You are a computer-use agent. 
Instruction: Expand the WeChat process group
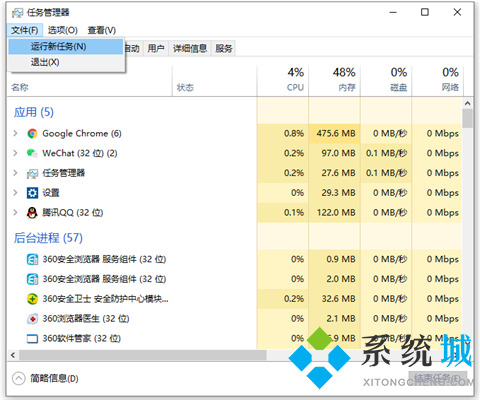click(x=15, y=153)
